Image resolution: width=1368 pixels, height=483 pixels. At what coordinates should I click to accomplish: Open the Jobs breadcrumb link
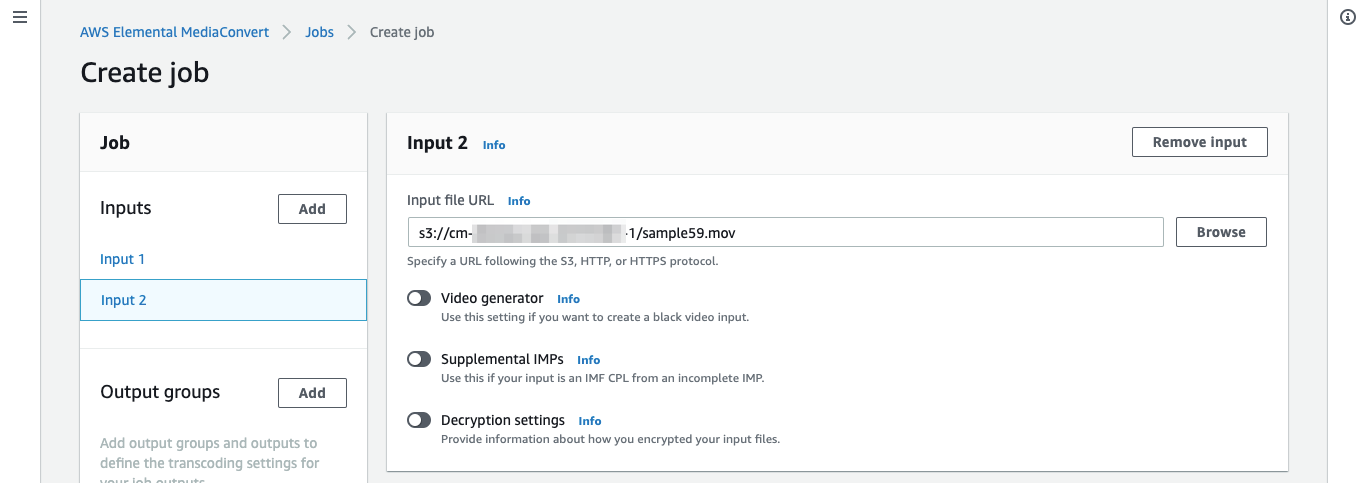[319, 32]
